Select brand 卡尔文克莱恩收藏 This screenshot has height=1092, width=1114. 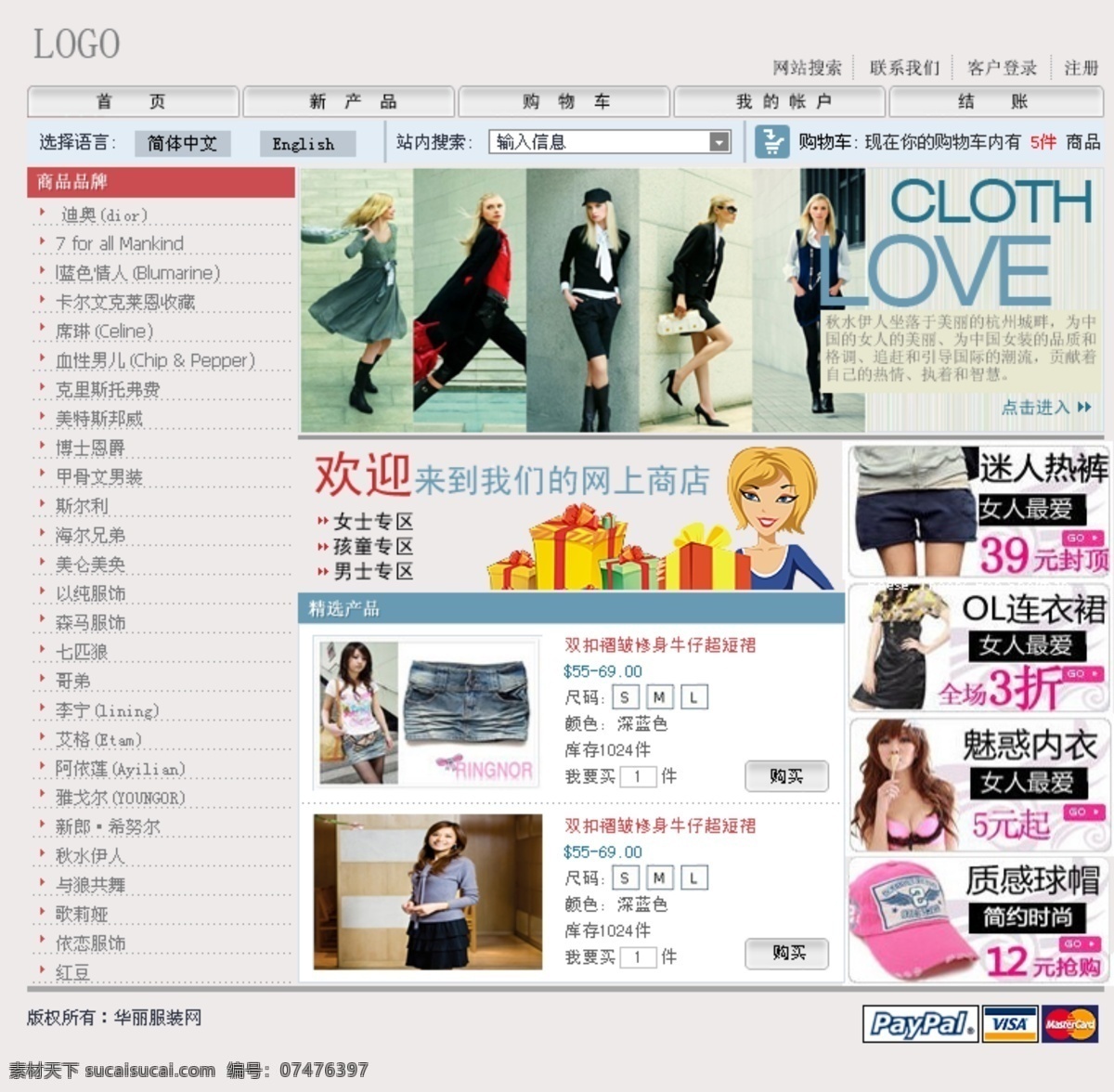tap(125, 302)
